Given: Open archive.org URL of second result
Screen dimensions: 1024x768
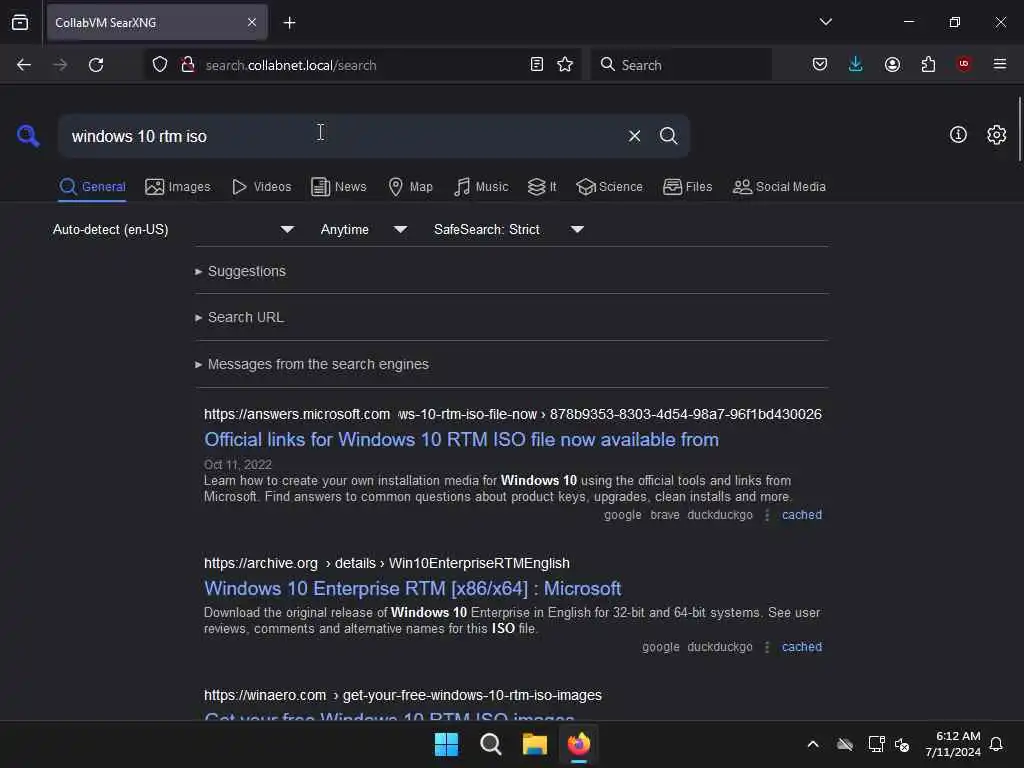Looking at the screenshot, I should 387,563.
